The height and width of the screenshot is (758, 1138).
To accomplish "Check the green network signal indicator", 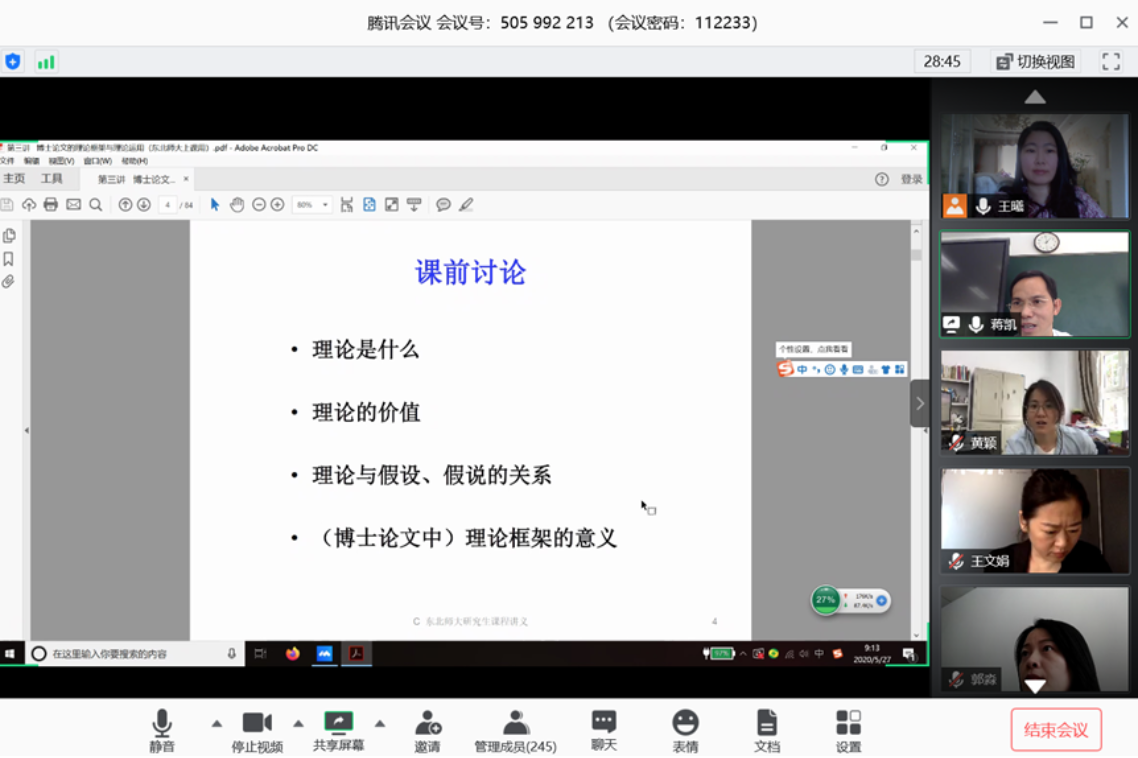I will tap(46, 62).
